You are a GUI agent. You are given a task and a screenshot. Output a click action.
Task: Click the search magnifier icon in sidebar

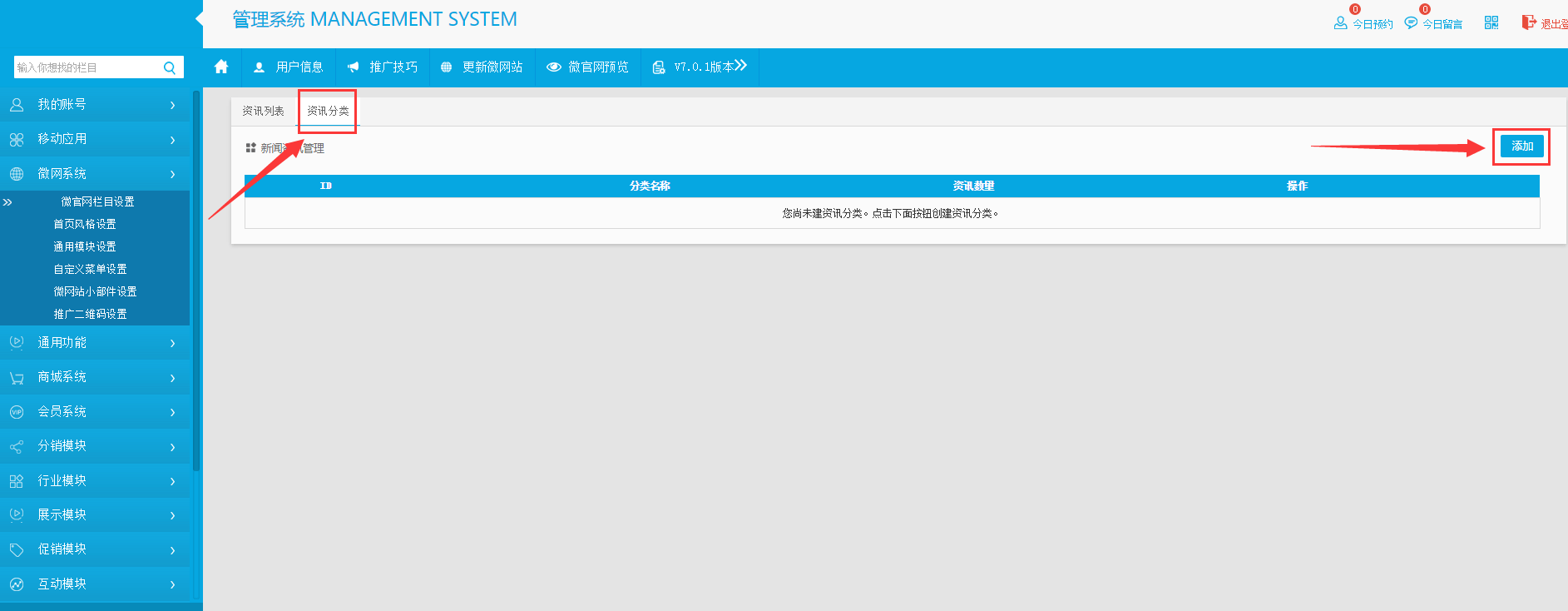pyautogui.click(x=170, y=67)
